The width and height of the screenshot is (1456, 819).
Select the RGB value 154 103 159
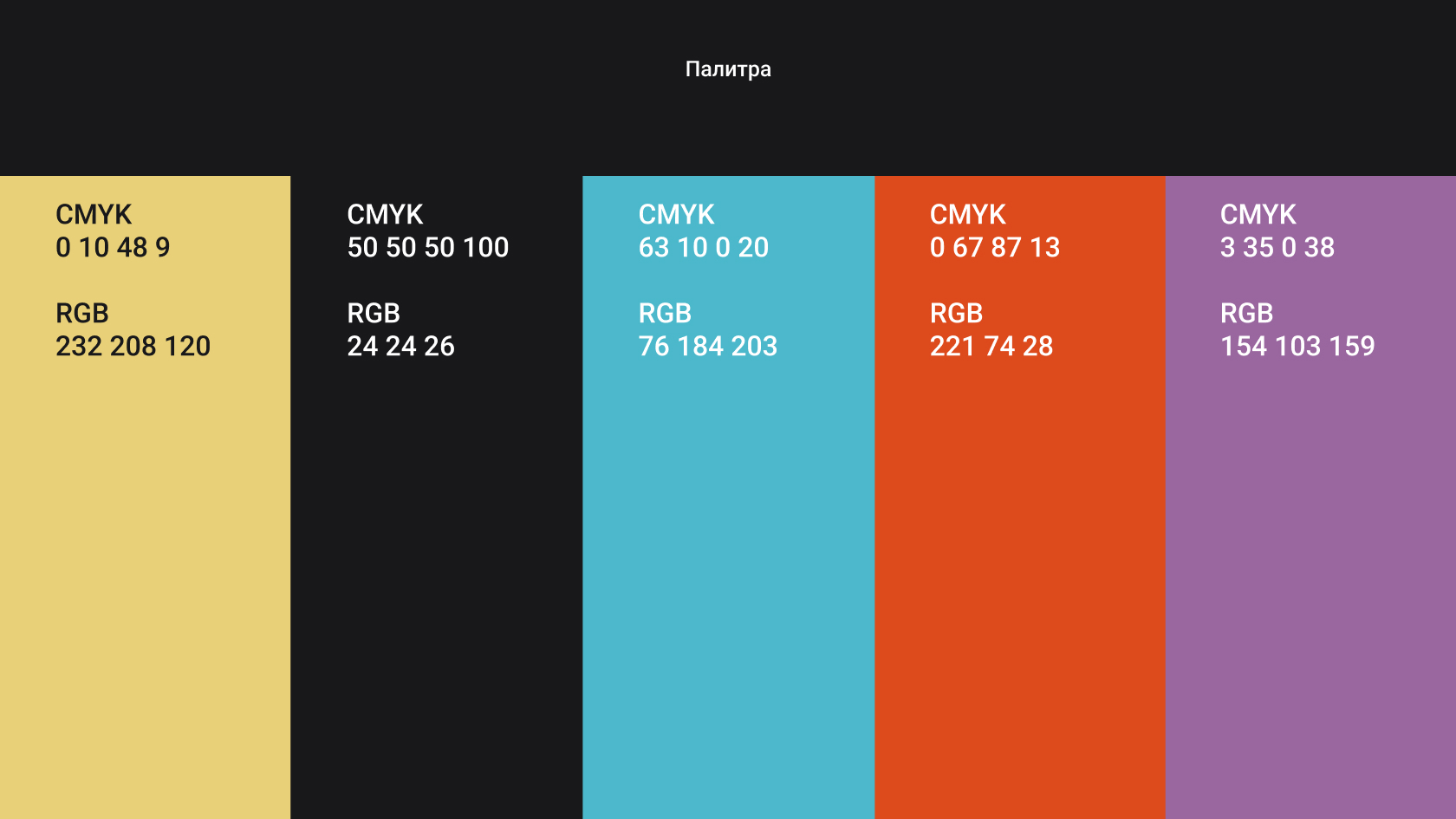click(1298, 347)
